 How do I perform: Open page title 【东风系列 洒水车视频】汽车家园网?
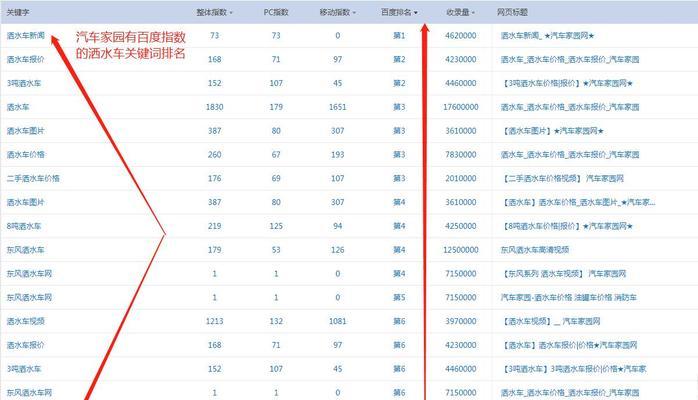pyautogui.click(x=564, y=274)
